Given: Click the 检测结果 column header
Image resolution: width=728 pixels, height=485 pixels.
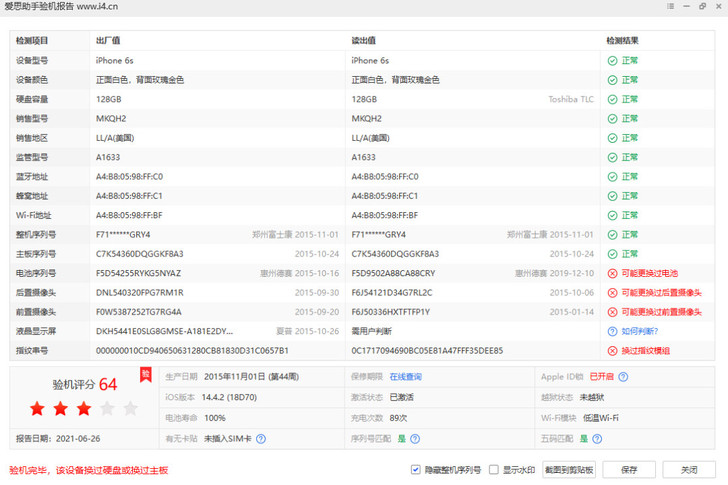Looking at the screenshot, I should click(x=623, y=41).
